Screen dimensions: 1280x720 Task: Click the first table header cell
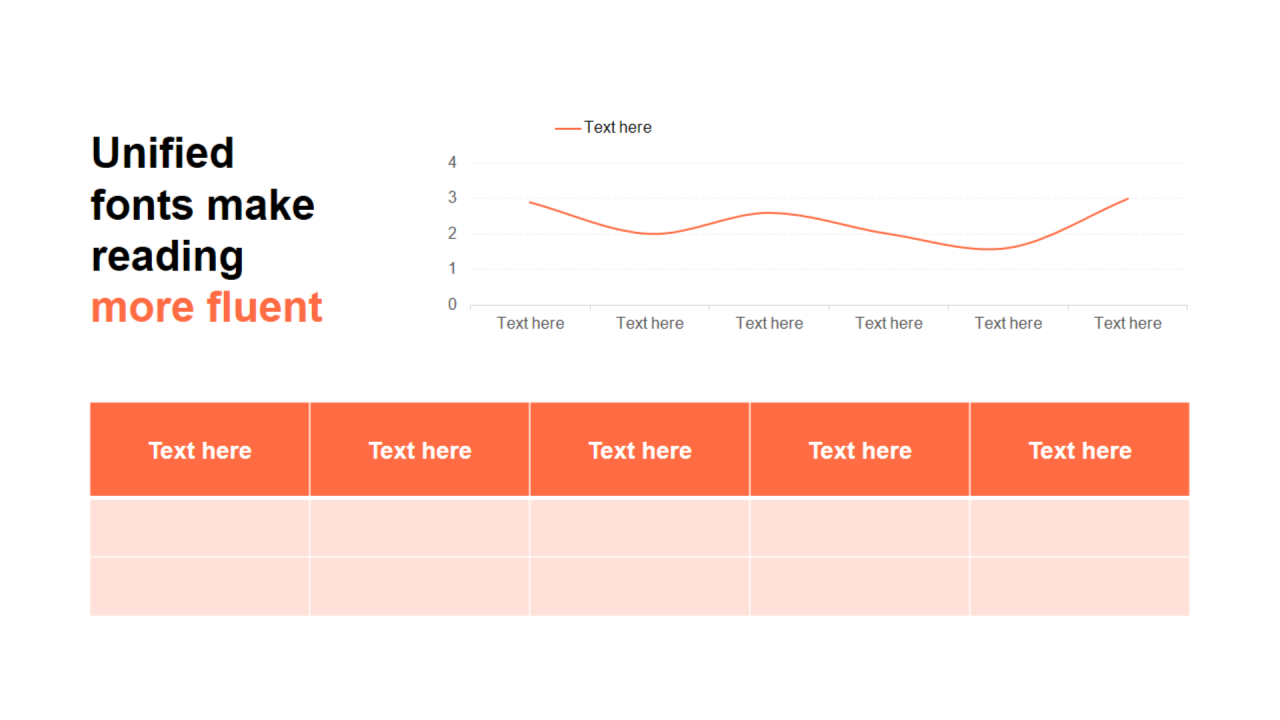(200, 450)
